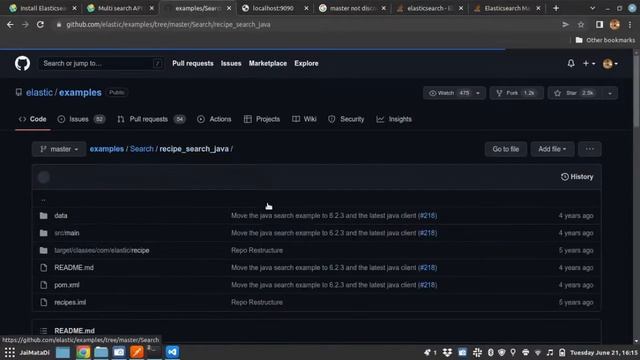Open Pull requests in the top navigation

tap(193, 63)
